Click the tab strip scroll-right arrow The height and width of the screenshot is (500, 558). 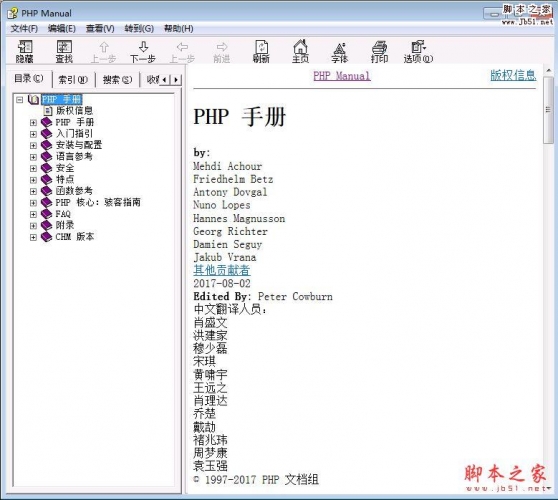pyautogui.click(x=176, y=80)
